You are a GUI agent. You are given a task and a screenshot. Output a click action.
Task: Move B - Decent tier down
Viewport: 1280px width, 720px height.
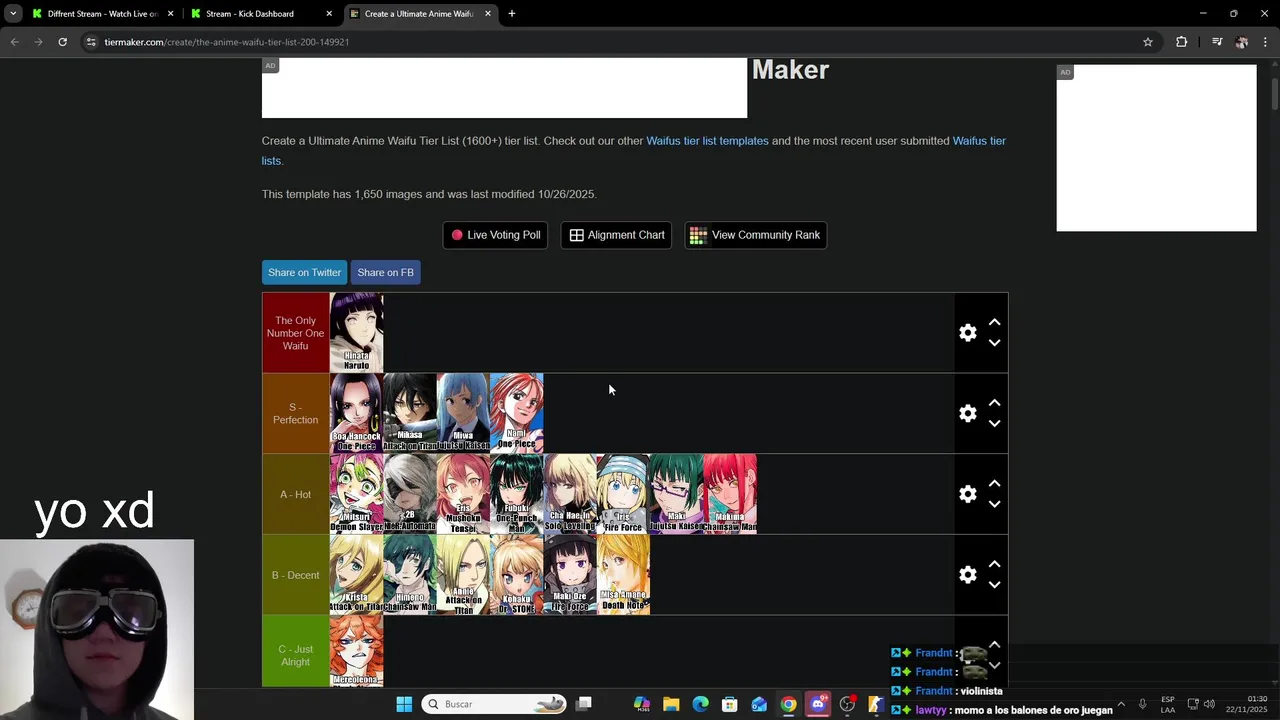click(994, 585)
